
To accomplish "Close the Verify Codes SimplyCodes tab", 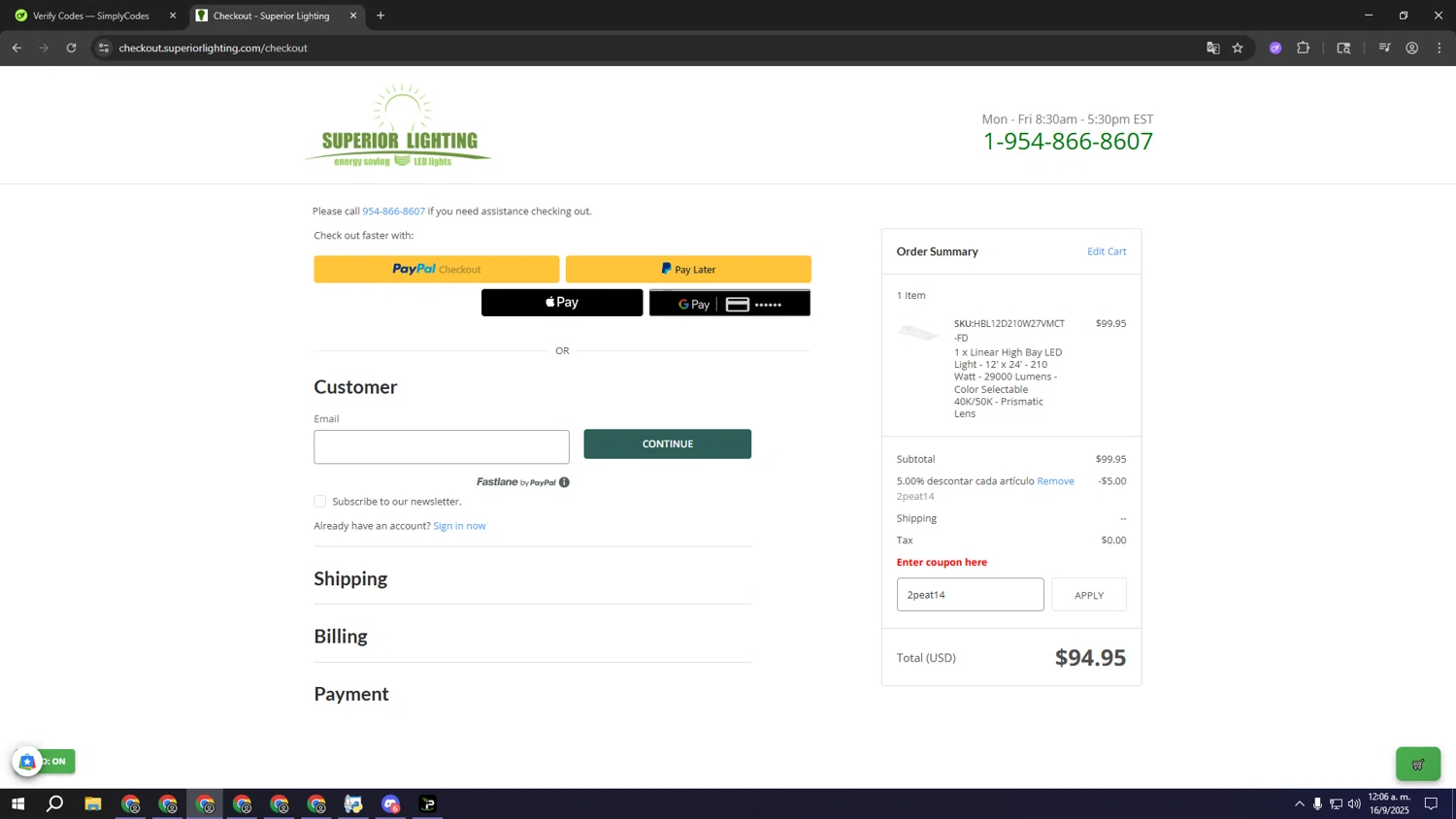I will point(173,16).
